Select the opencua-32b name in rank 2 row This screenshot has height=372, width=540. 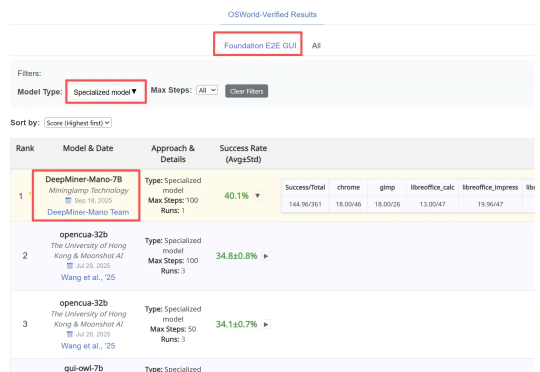tap(84, 235)
